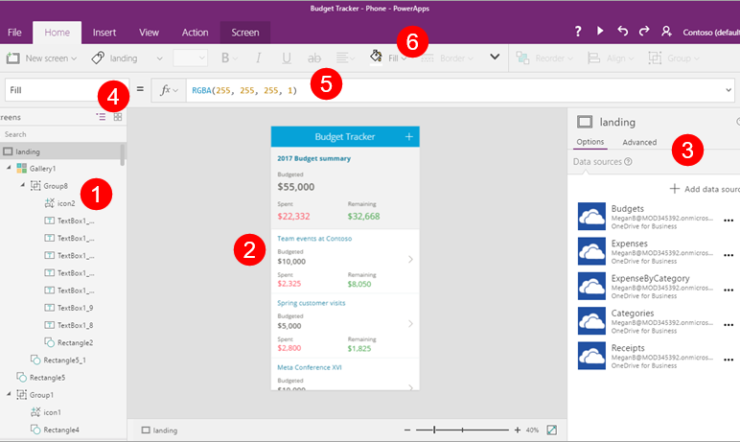Click Add data source

705,189
